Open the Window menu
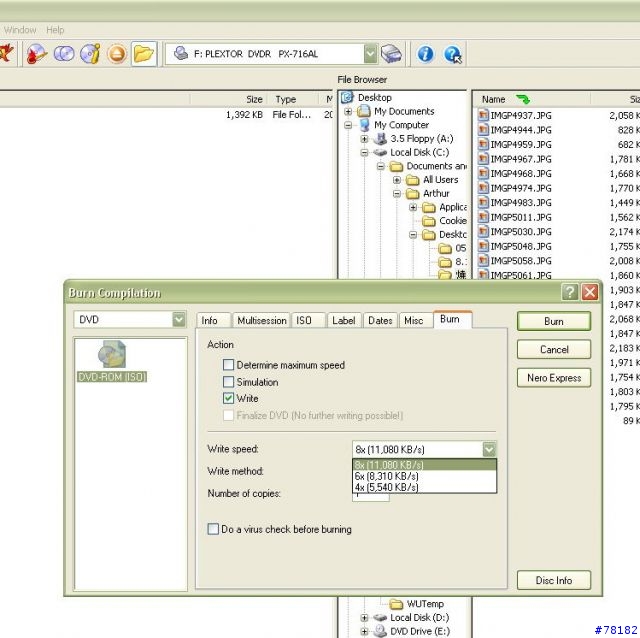The width and height of the screenshot is (640, 638). click(x=20, y=30)
